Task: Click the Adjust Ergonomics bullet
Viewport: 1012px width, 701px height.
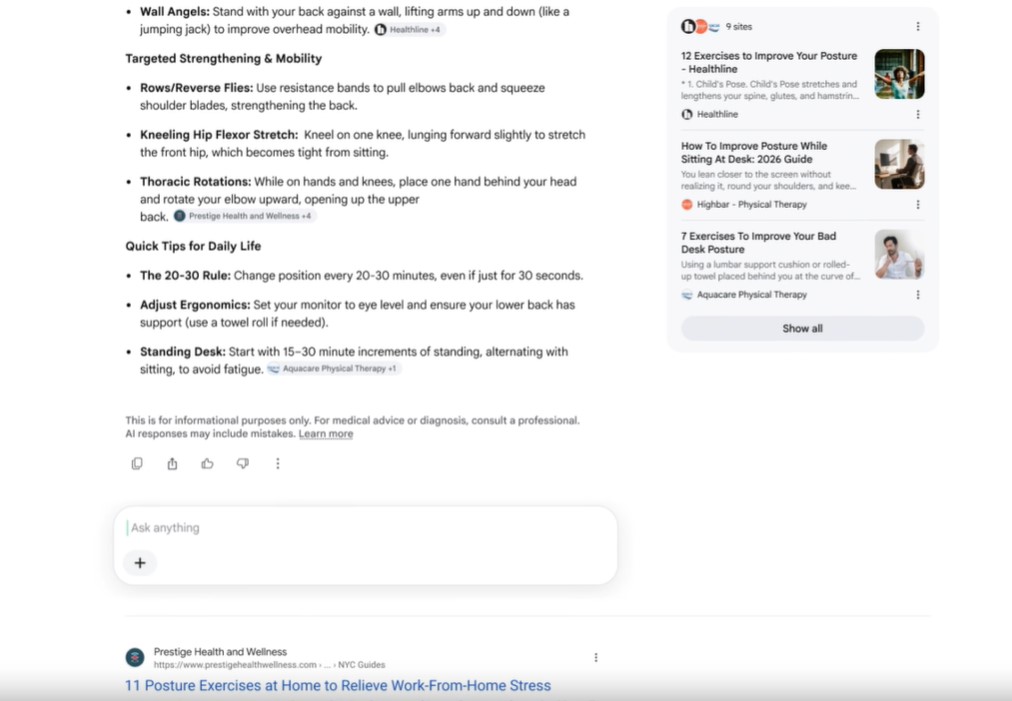Action: click(x=357, y=314)
